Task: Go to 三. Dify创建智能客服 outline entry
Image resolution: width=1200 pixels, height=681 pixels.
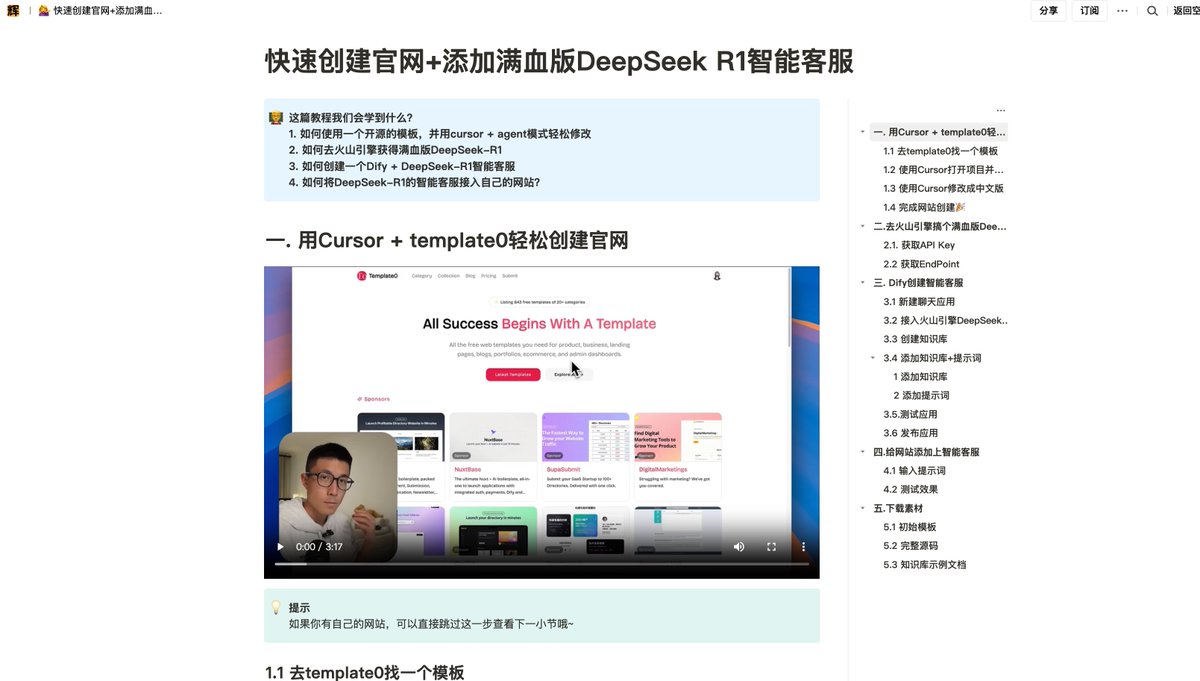Action: tap(918, 283)
